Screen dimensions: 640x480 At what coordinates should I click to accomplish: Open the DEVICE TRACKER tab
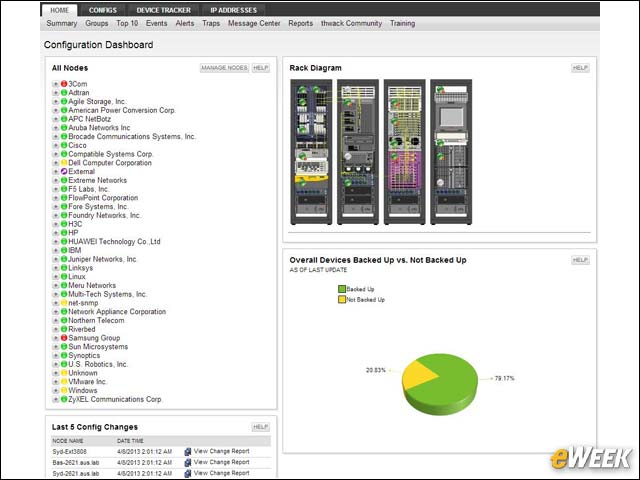click(x=163, y=10)
